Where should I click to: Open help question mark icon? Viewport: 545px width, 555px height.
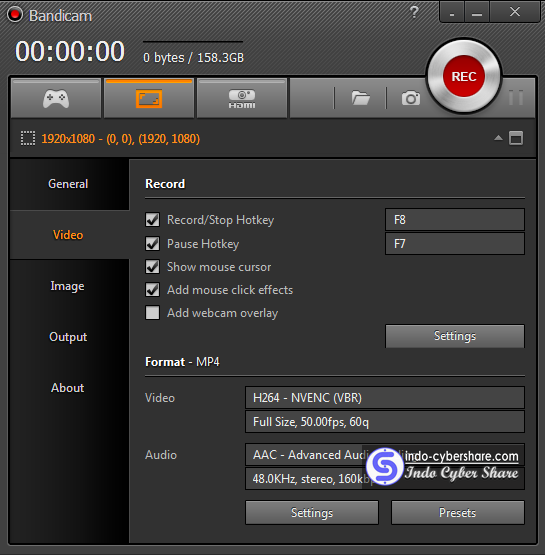[x=414, y=12]
